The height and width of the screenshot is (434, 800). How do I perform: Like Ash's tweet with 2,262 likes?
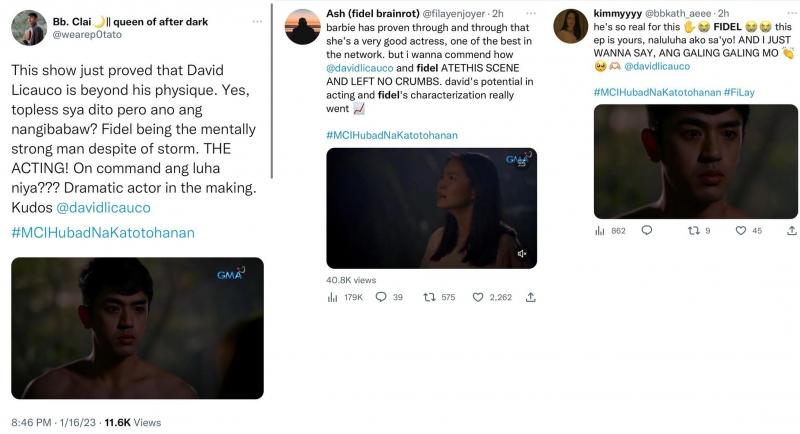point(479,297)
